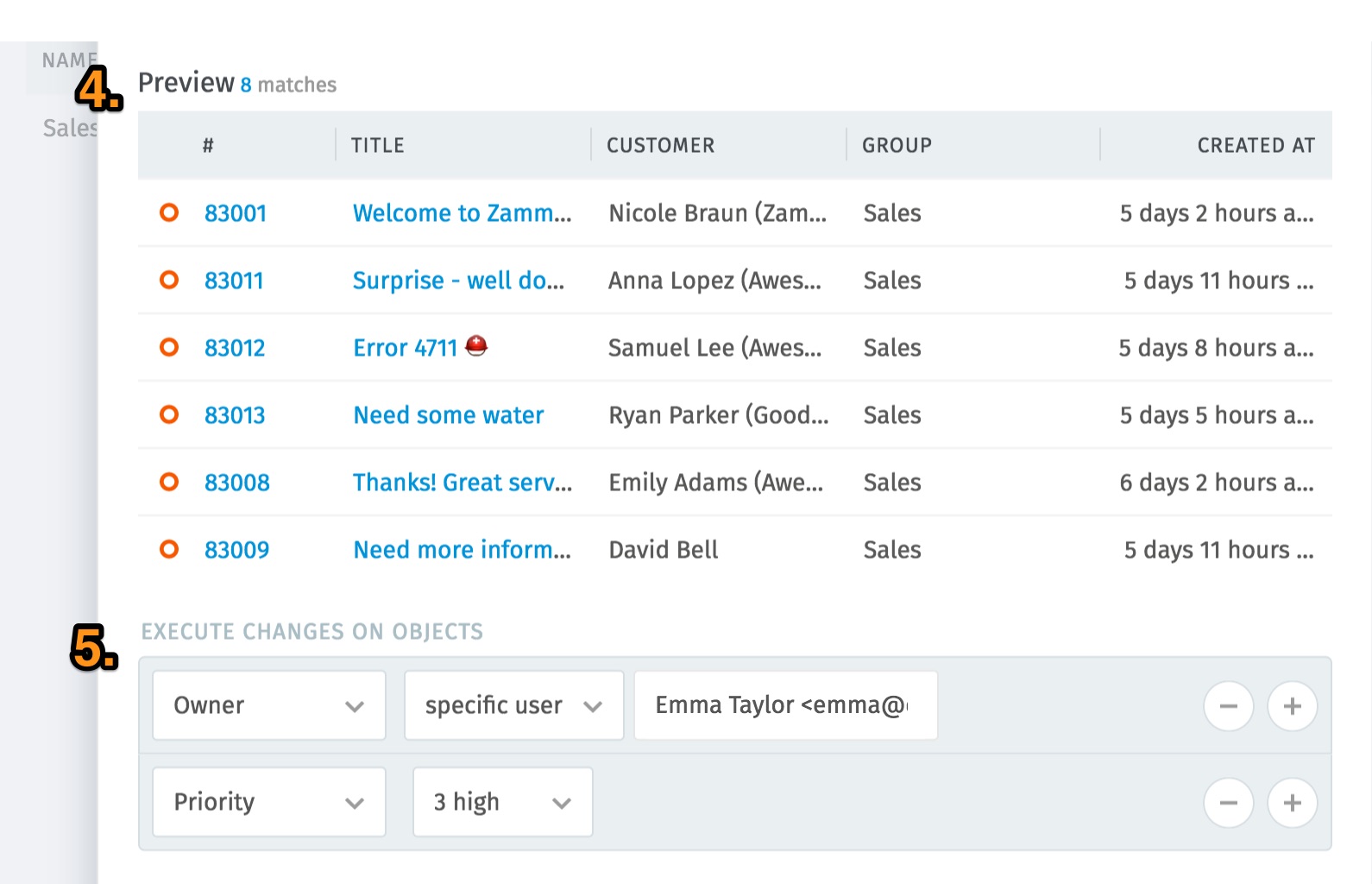
Task: Click the Emma Taylor user input field
Action: pos(786,705)
